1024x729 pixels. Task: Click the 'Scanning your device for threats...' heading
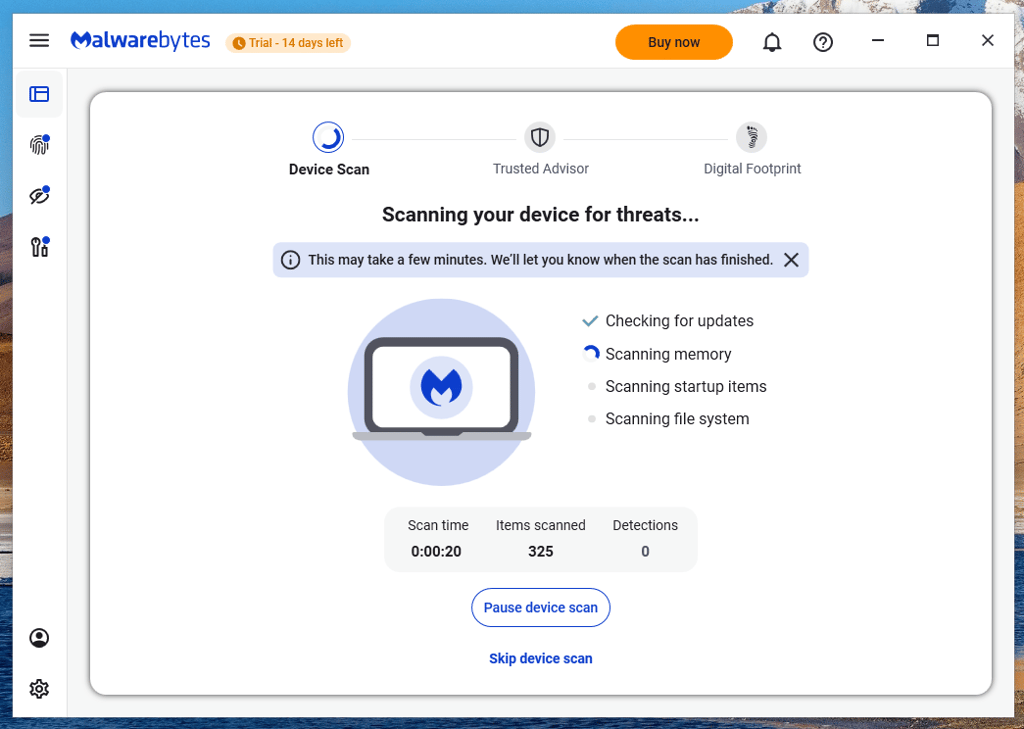(541, 215)
